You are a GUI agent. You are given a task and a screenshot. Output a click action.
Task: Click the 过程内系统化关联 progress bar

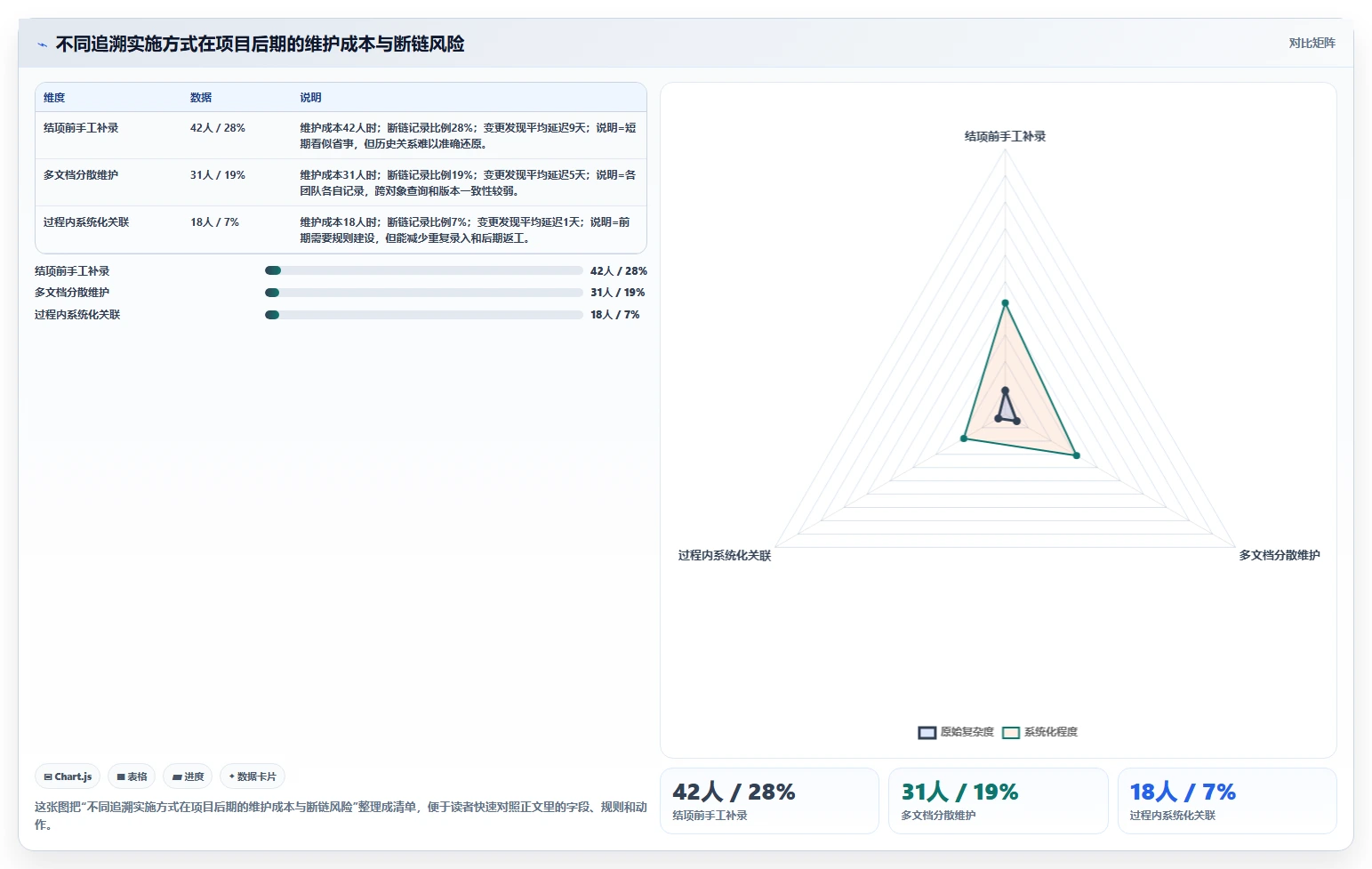423,315
